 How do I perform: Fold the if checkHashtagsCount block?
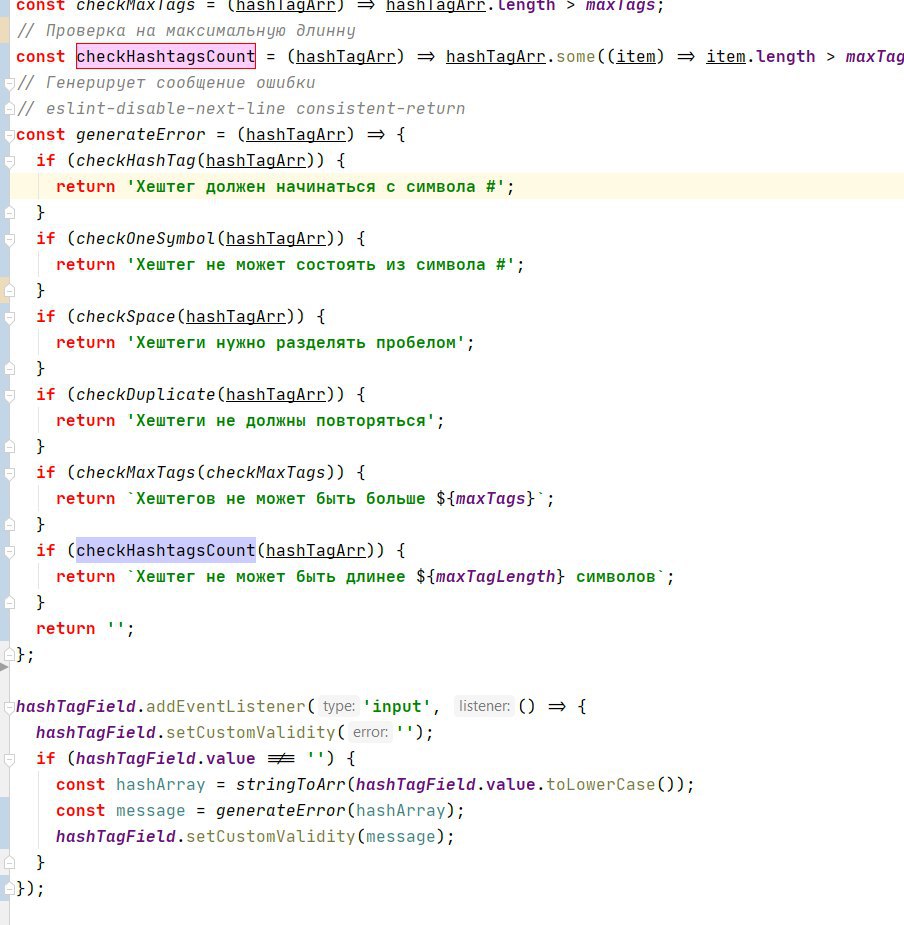[9, 551]
